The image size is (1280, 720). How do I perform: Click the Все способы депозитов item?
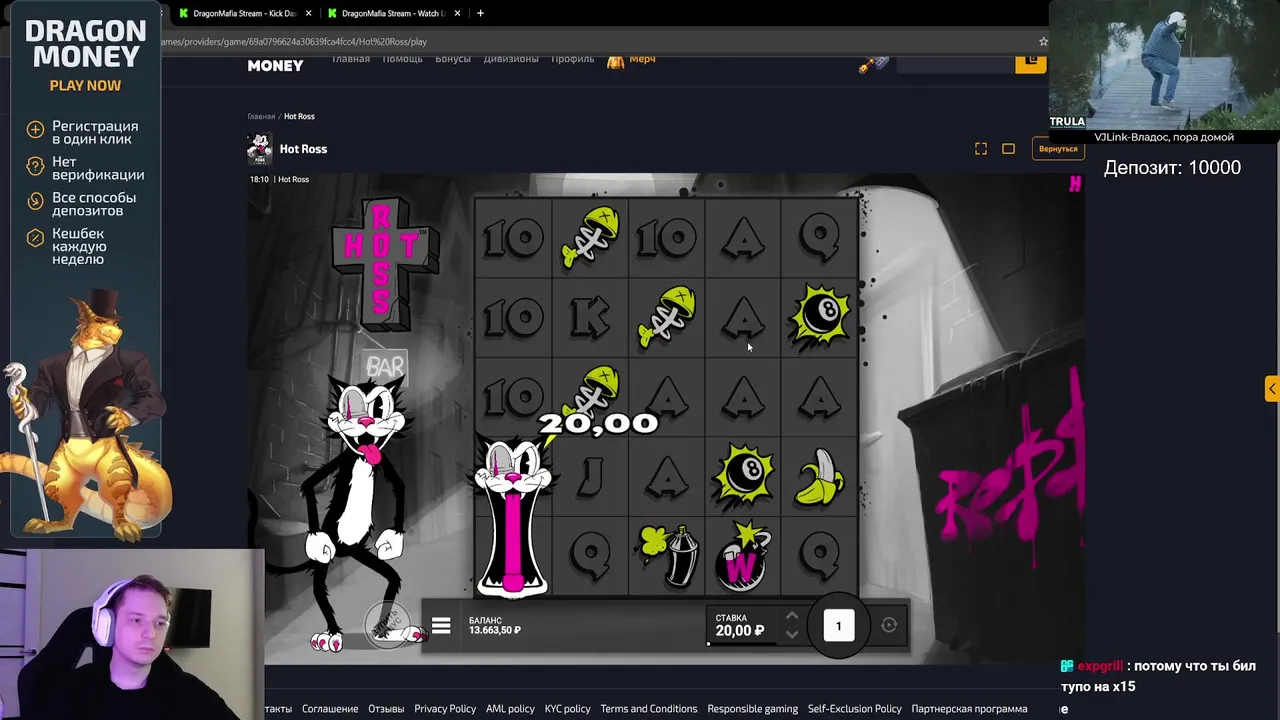click(x=82, y=204)
